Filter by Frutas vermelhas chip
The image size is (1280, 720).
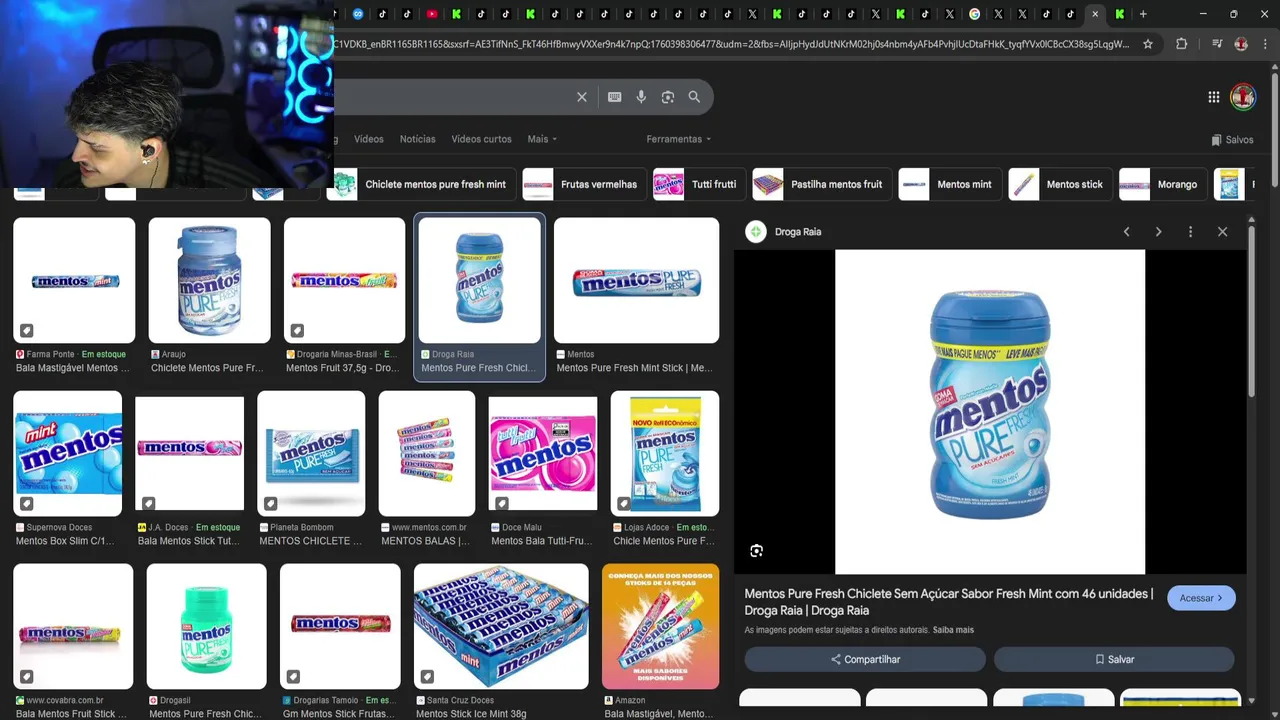583,184
